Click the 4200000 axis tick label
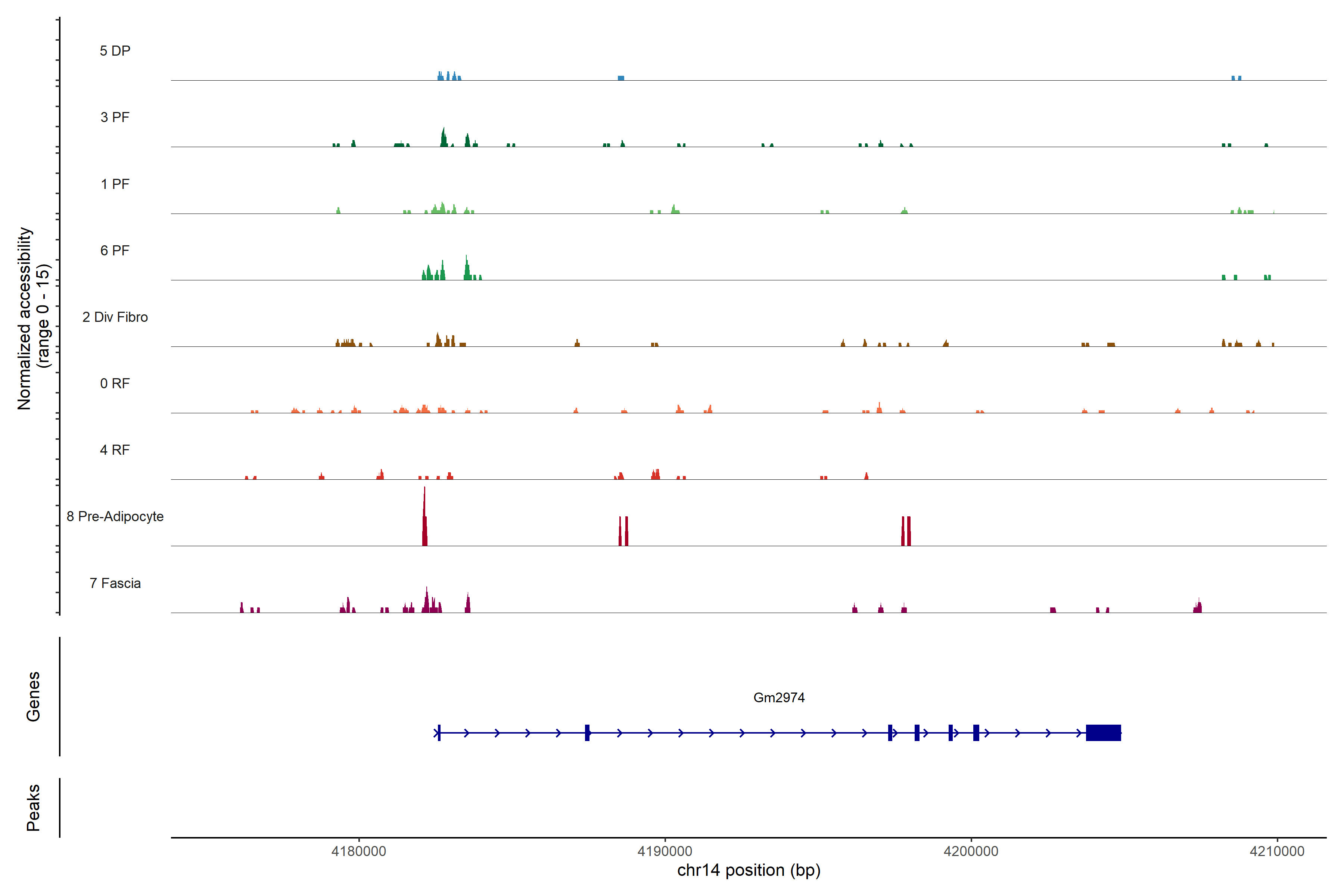Screen dimensions: 1344x896 click(971, 851)
